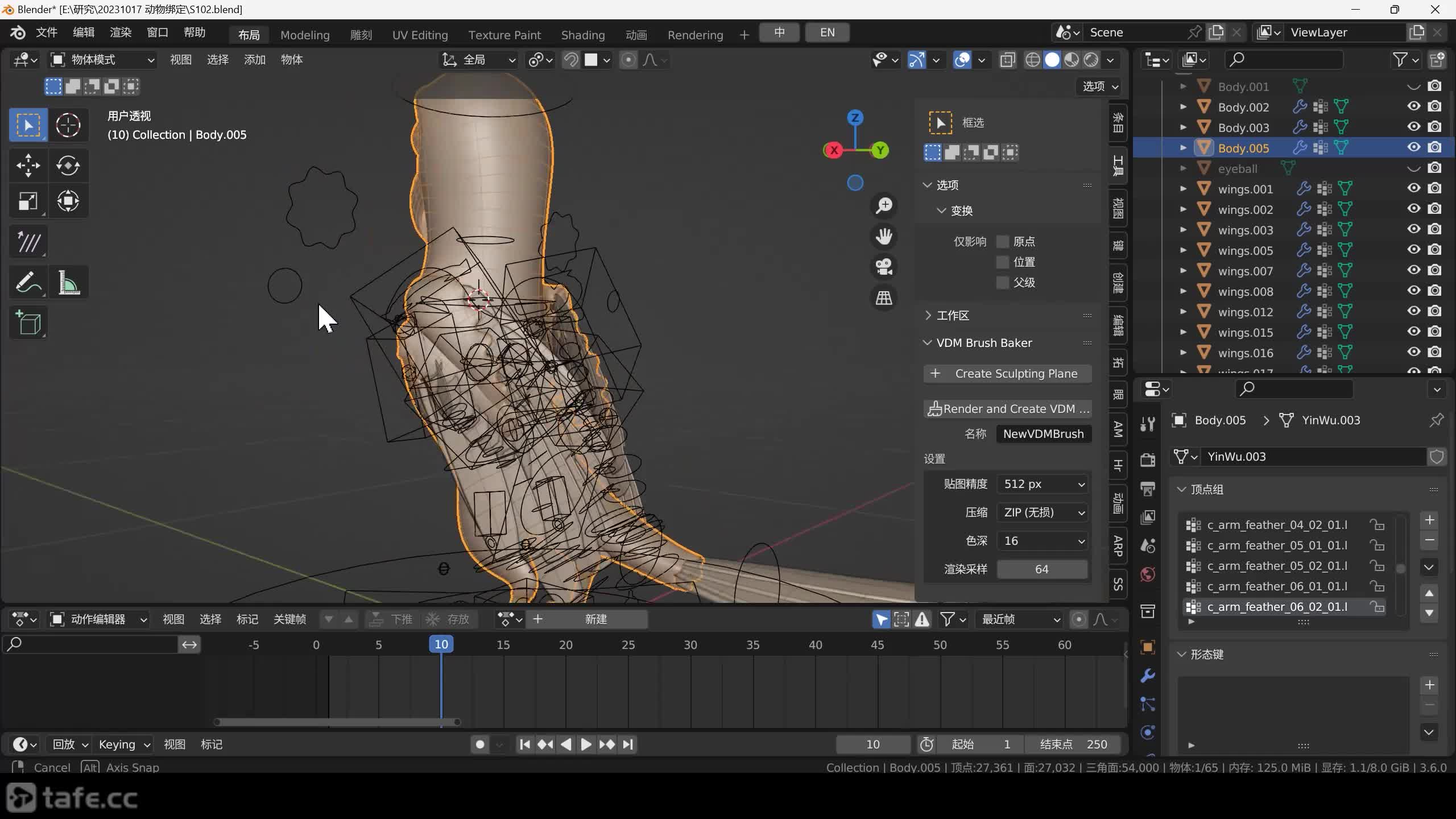
Task: Hide Body.005 in viewport
Action: (1413, 148)
